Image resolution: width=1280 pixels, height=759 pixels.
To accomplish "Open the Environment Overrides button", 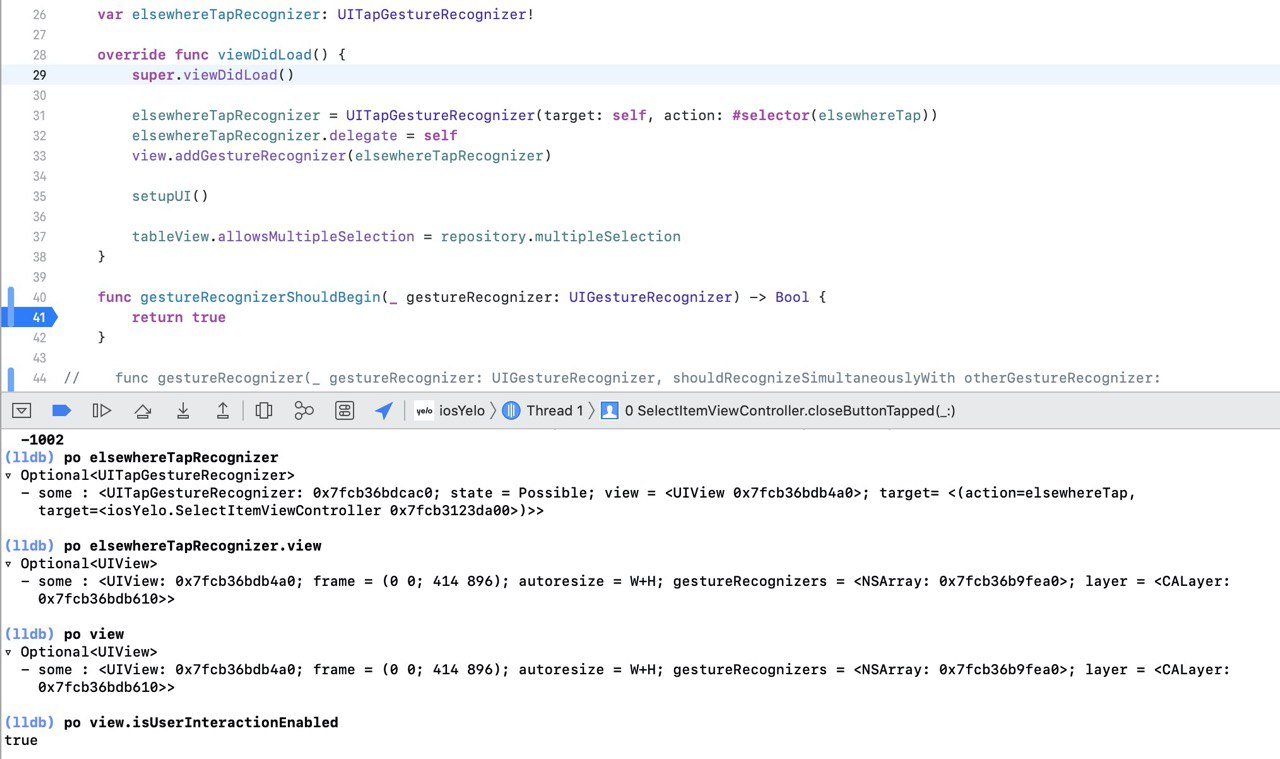I will point(344,410).
